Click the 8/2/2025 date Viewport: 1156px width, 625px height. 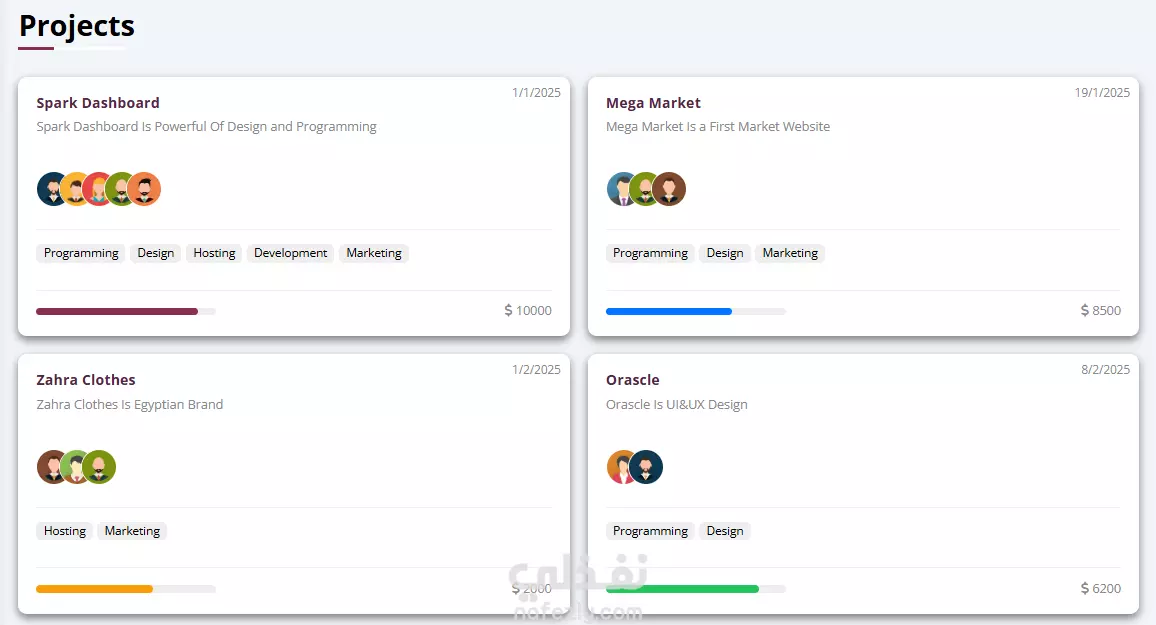point(1105,369)
